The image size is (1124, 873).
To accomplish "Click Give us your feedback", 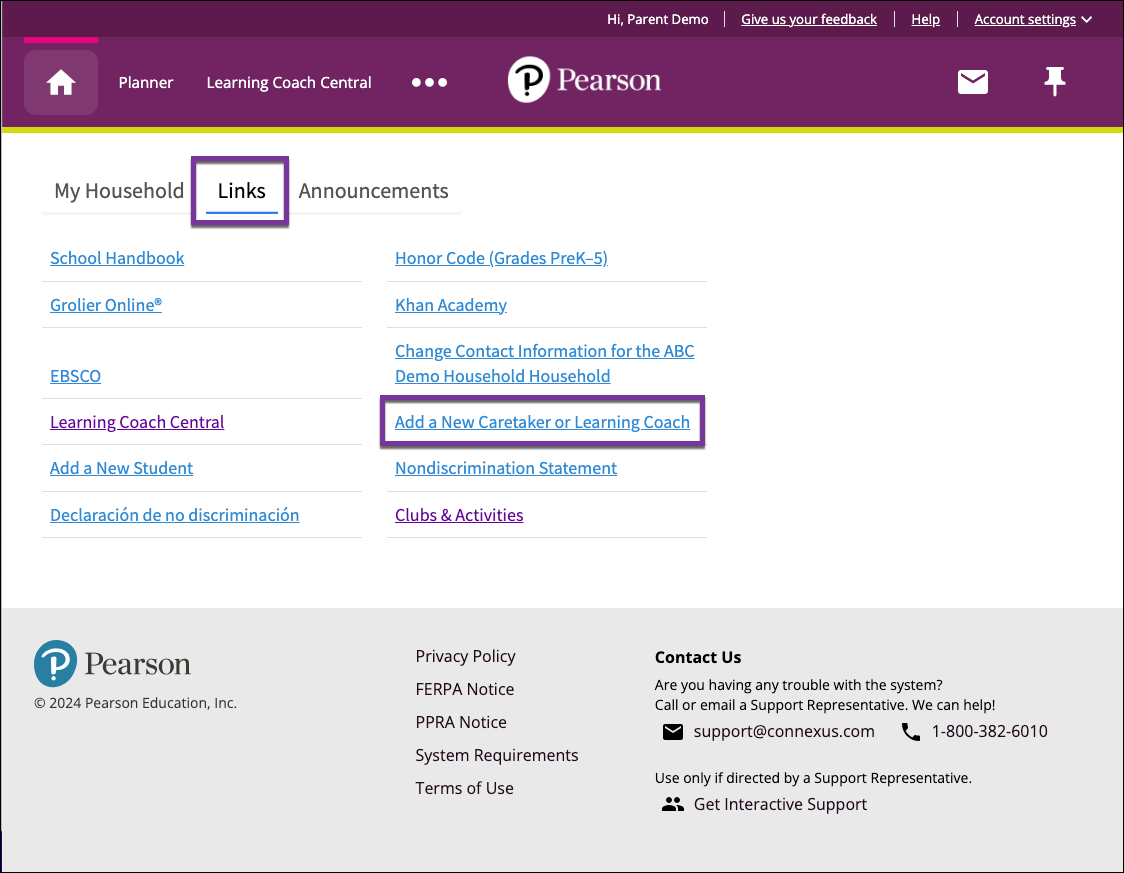I will tap(808, 18).
